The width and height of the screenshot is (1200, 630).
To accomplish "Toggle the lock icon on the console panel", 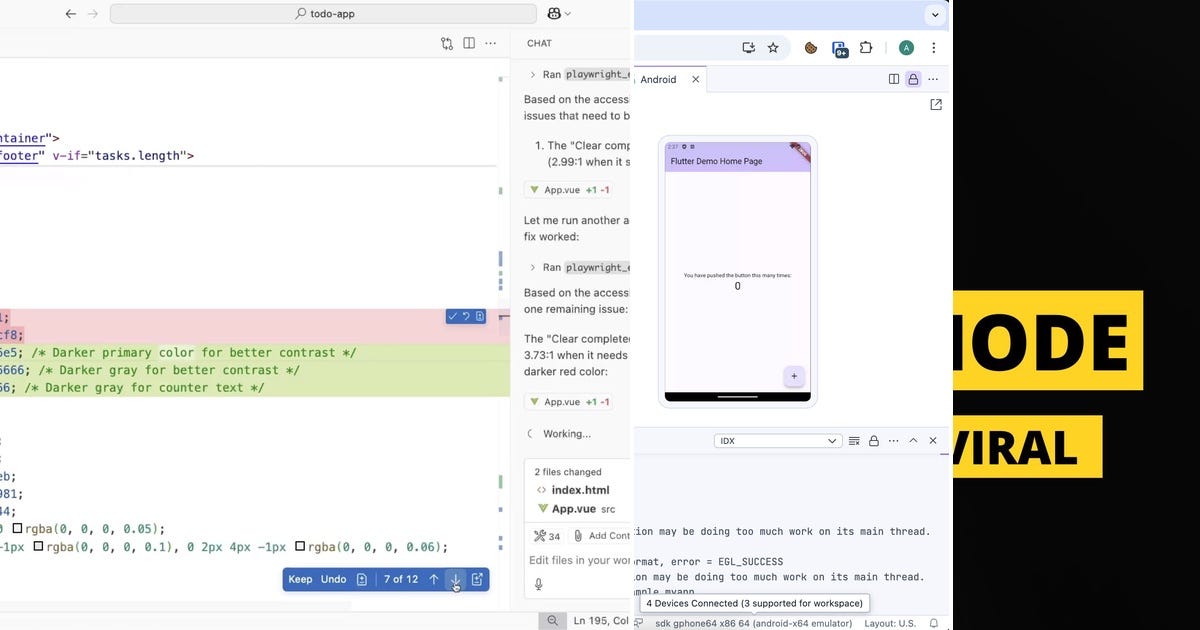I will pos(874,440).
